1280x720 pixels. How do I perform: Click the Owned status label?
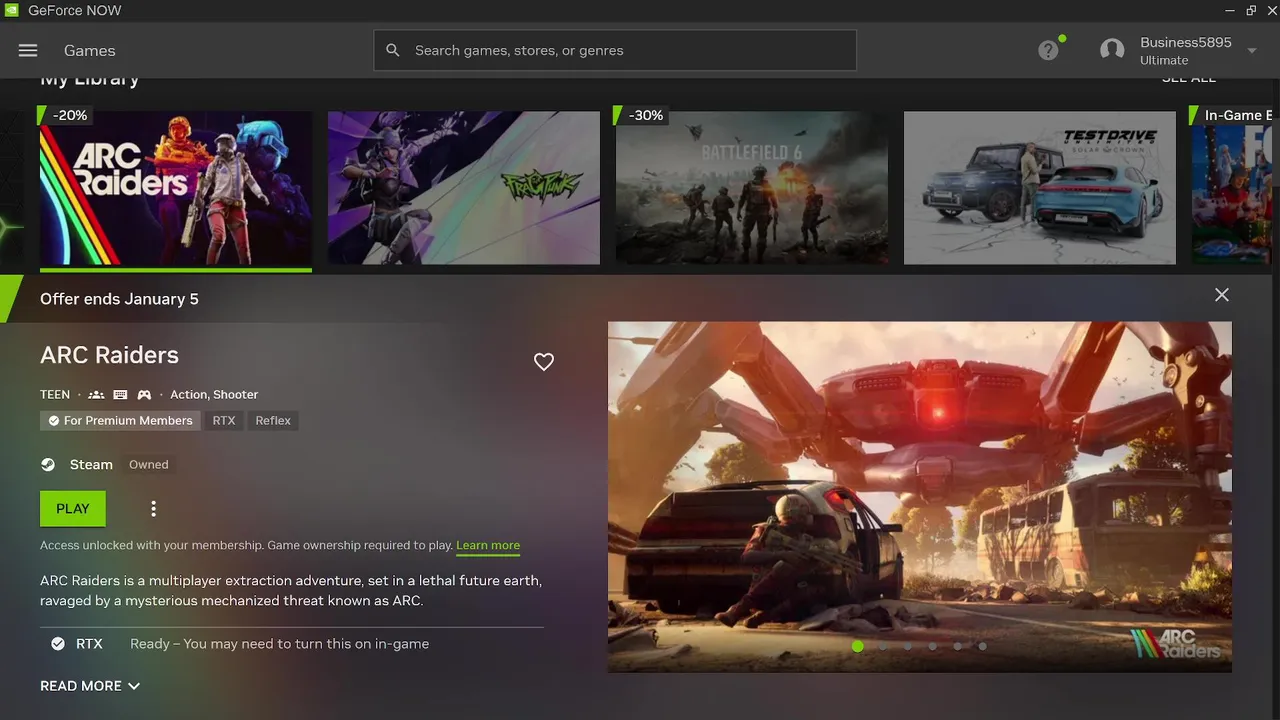(148, 465)
